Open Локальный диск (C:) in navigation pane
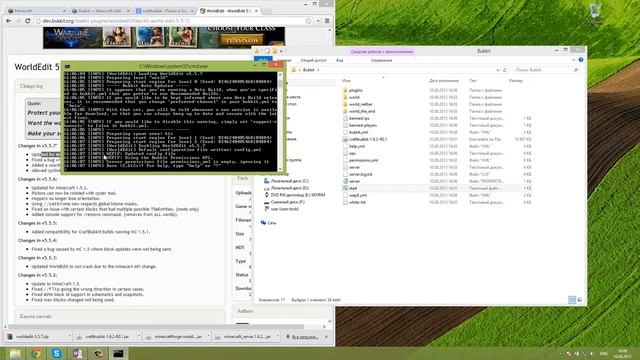 (x=289, y=181)
